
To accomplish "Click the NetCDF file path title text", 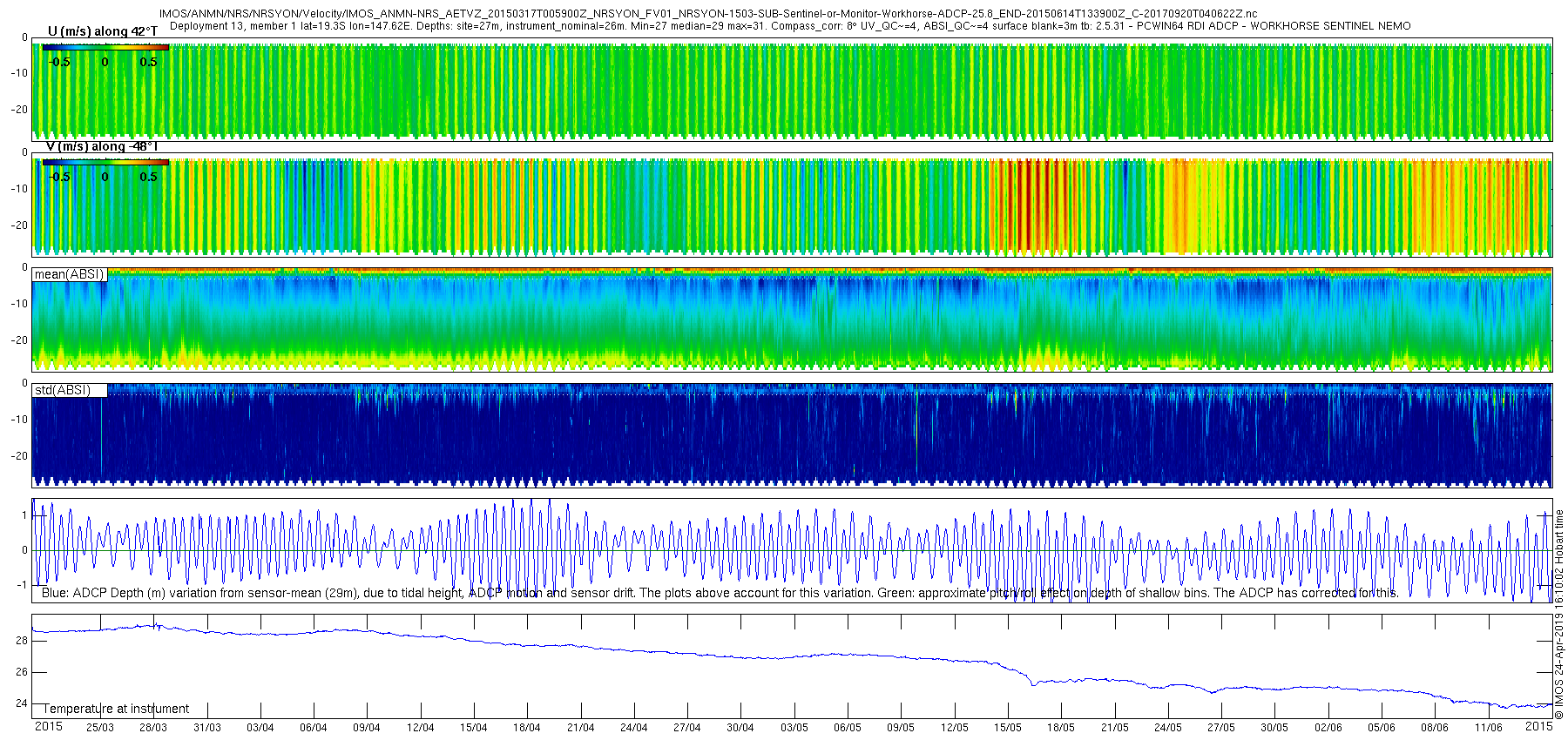I will tap(708, 14).
